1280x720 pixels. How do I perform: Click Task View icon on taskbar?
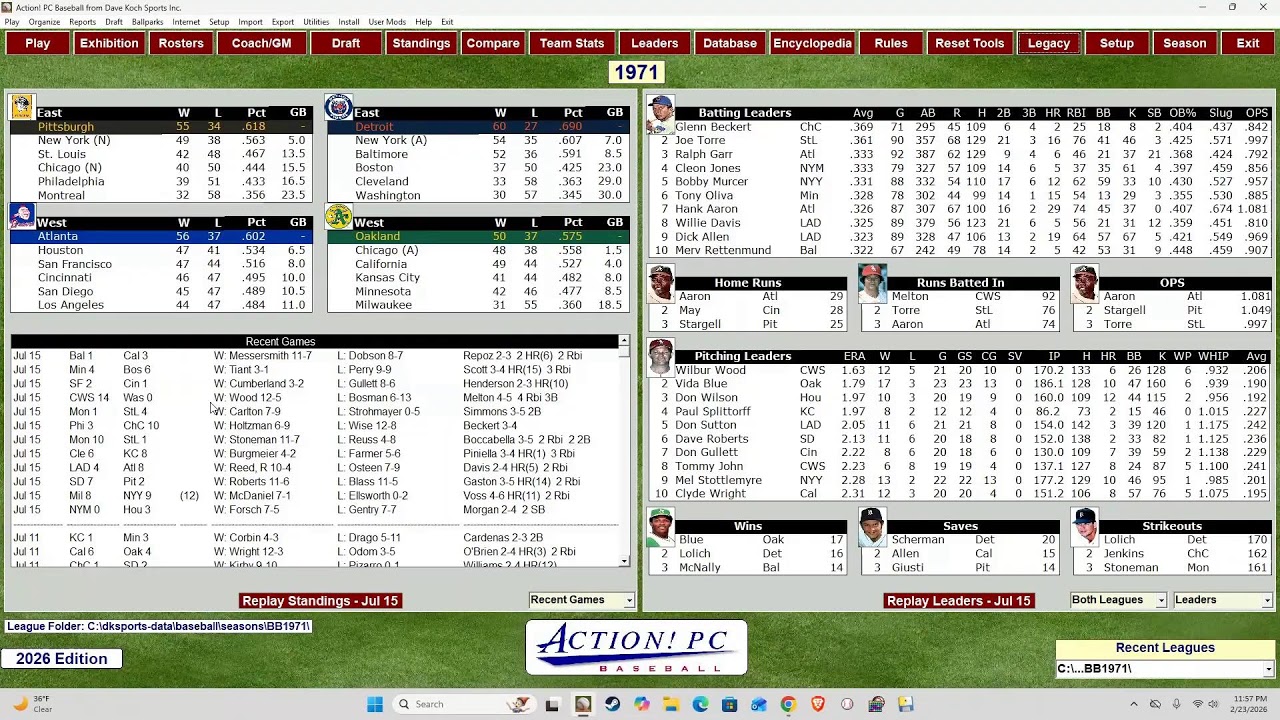tap(552, 704)
